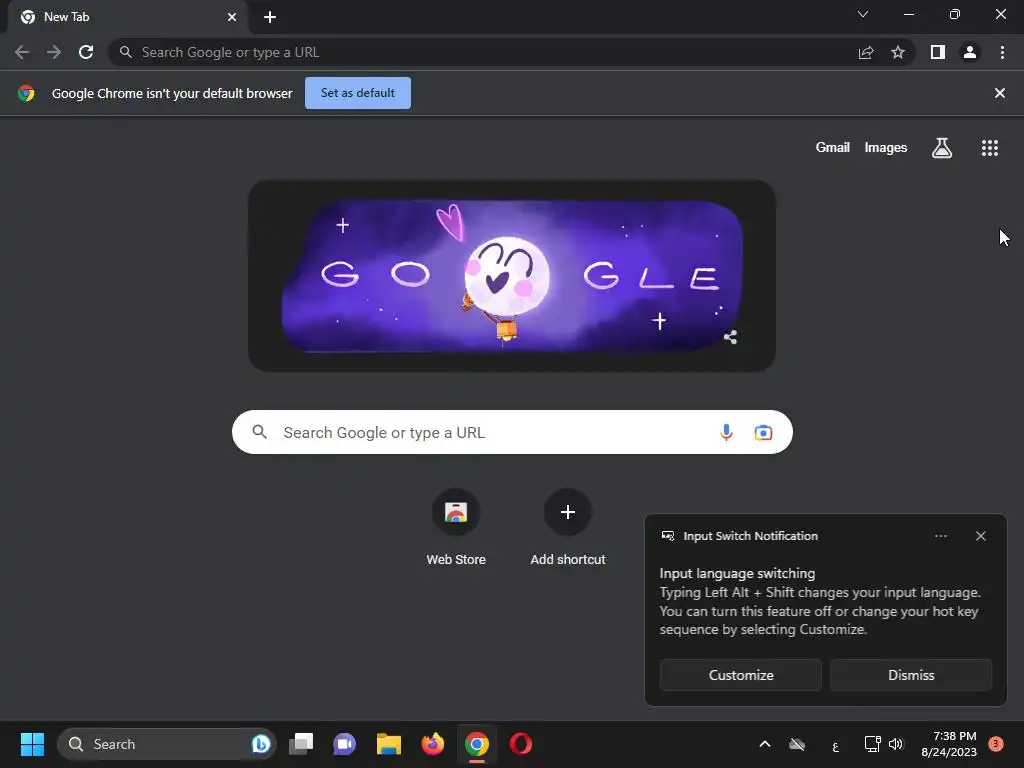Screen dimensions: 1024x768
Task: Dismiss the input switch notification
Action: point(911,675)
